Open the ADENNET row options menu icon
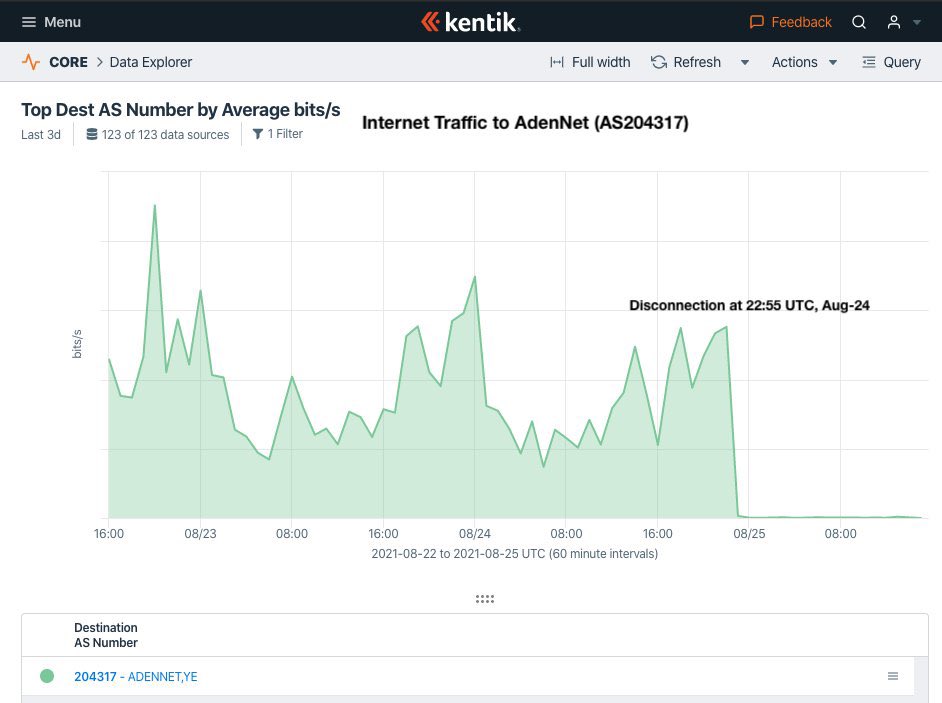This screenshot has height=703, width=942. click(x=893, y=676)
